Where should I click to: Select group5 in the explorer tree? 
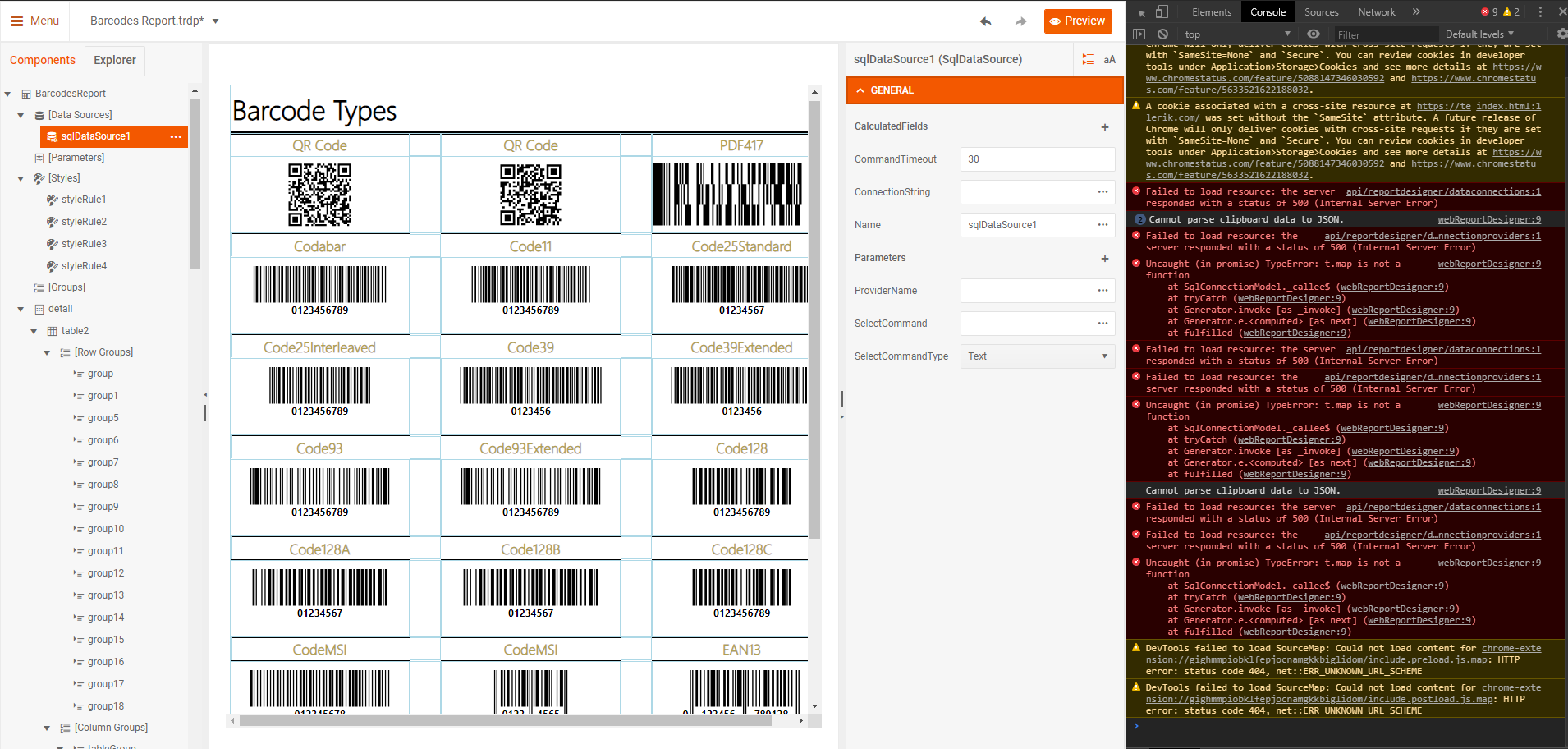103,418
